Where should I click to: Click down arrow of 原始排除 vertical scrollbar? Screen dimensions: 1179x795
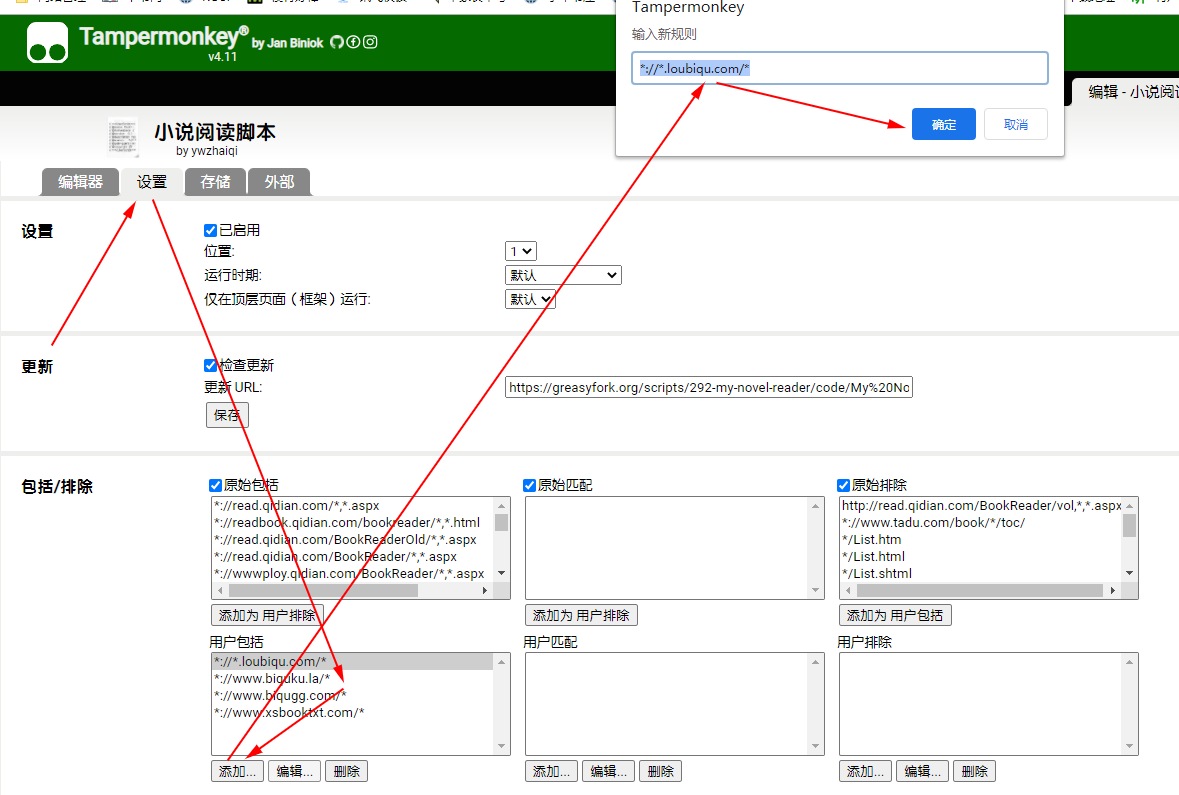(1129, 574)
